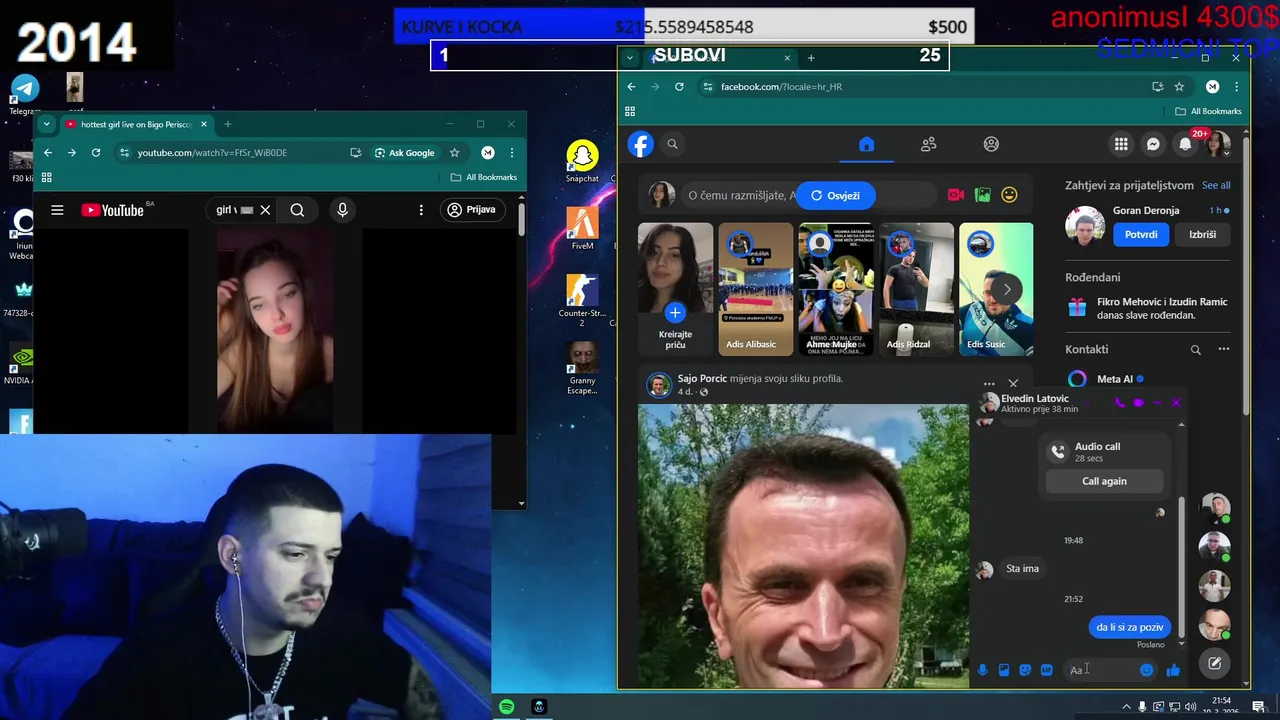Image resolution: width=1280 pixels, height=720 pixels.
Task: Reload the YouTube page
Action: 96,153
